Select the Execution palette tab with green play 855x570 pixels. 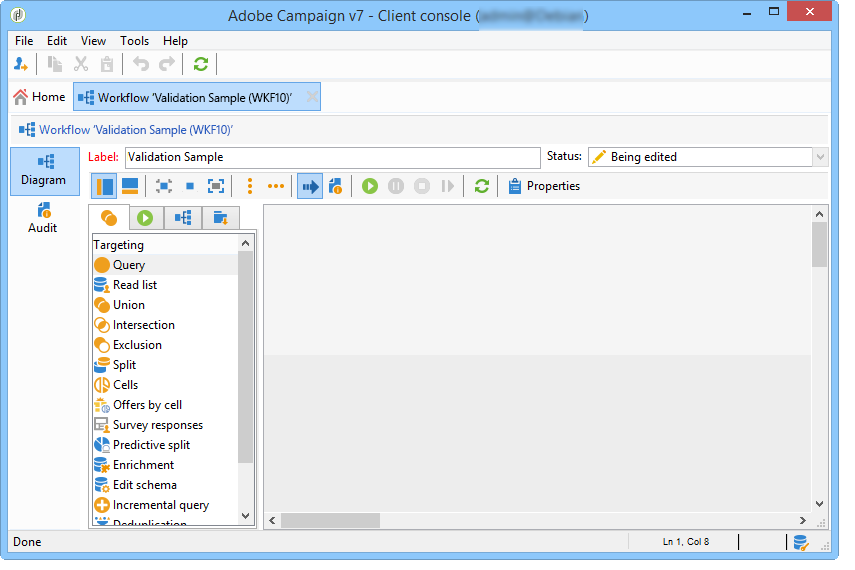[x=145, y=218]
